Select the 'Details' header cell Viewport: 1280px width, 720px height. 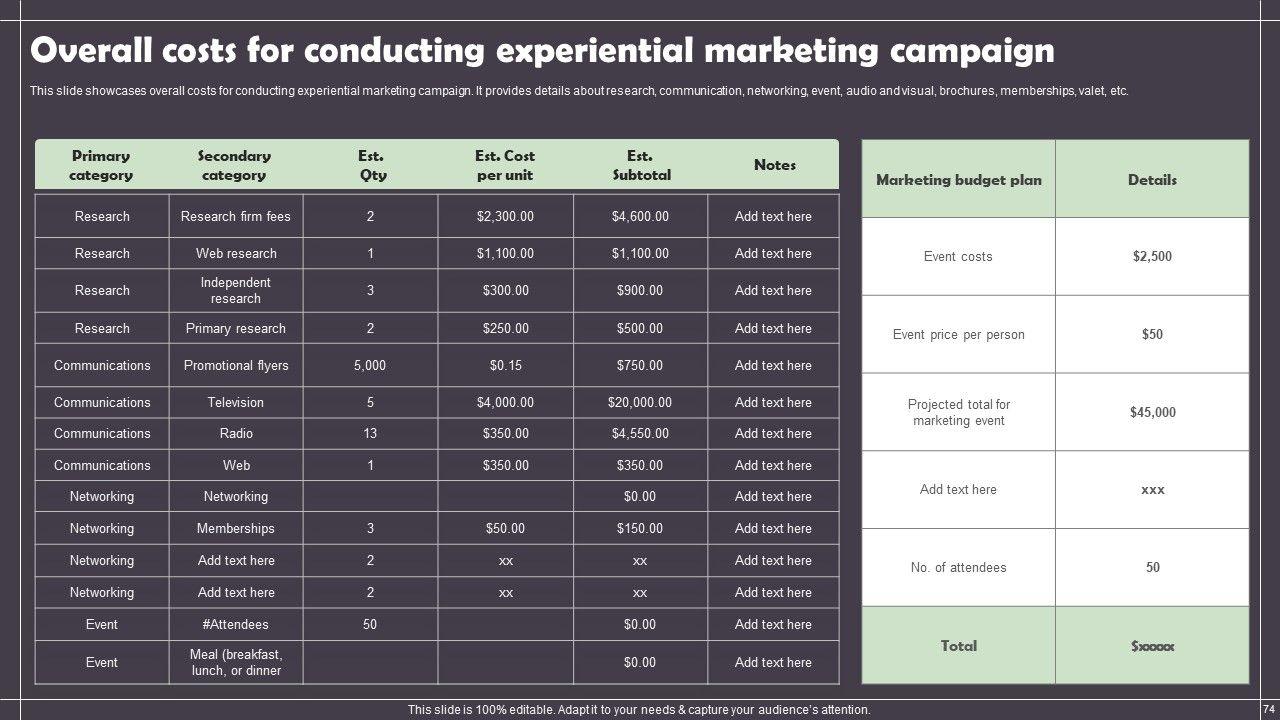[1152, 180]
